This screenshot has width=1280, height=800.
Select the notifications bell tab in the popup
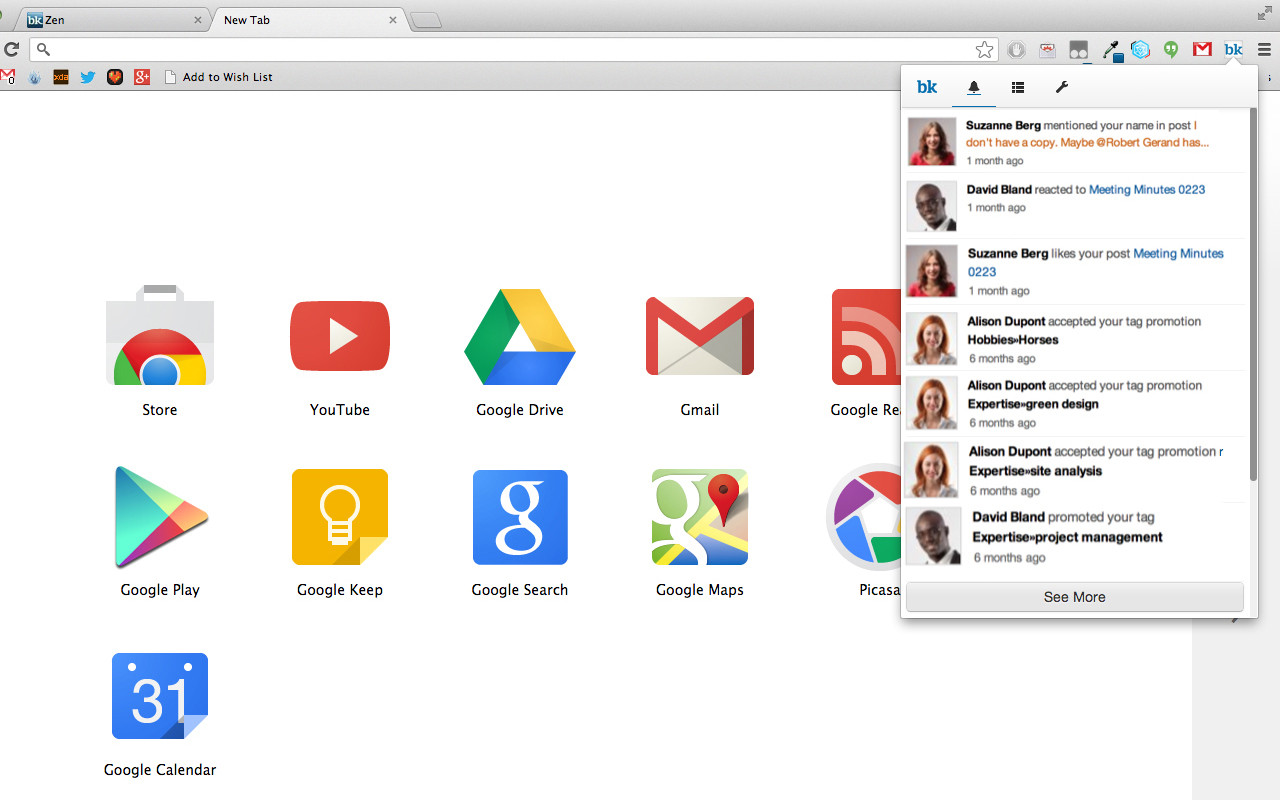(x=973, y=87)
